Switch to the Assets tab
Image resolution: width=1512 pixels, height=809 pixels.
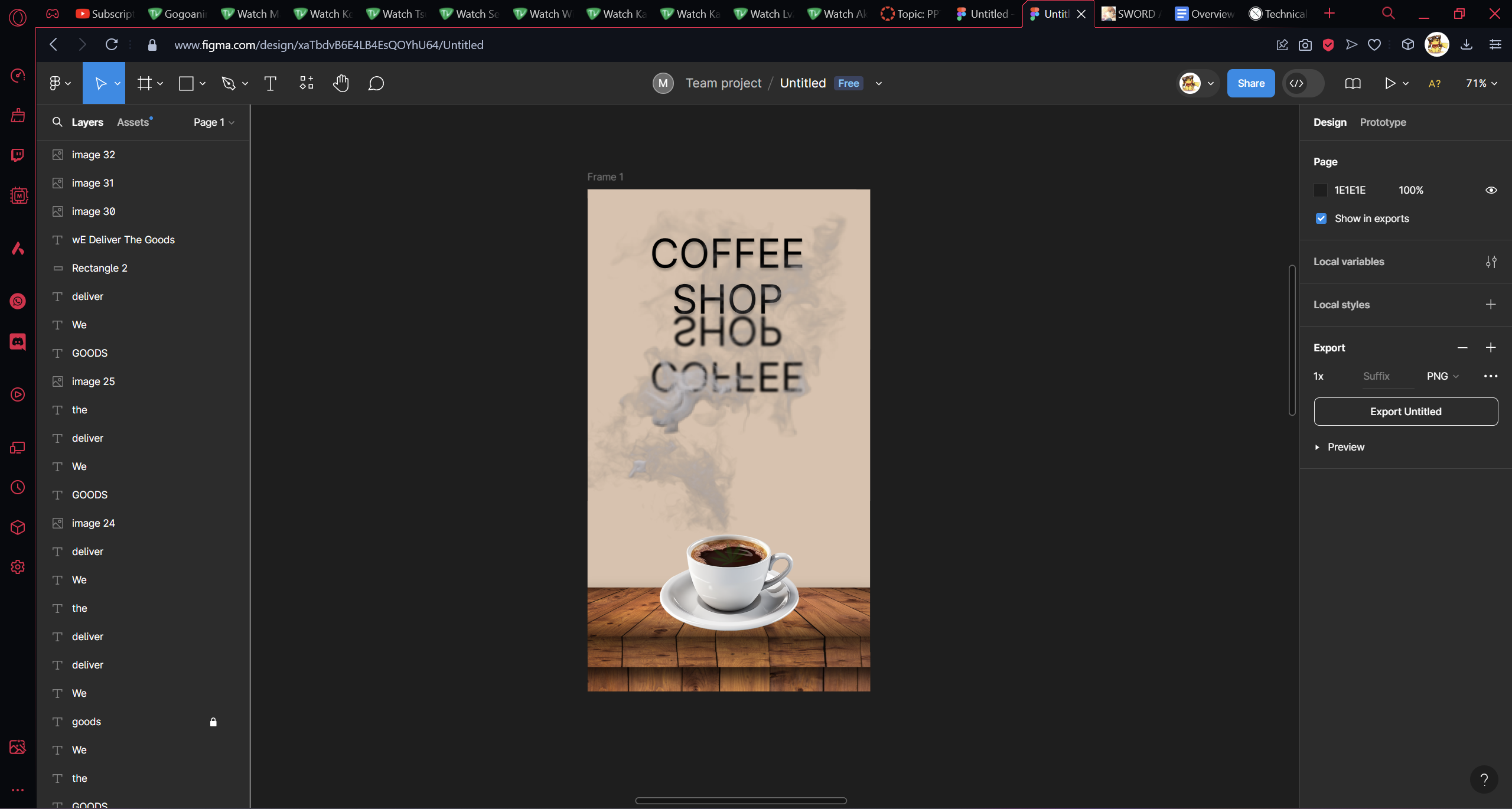point(133,122)
